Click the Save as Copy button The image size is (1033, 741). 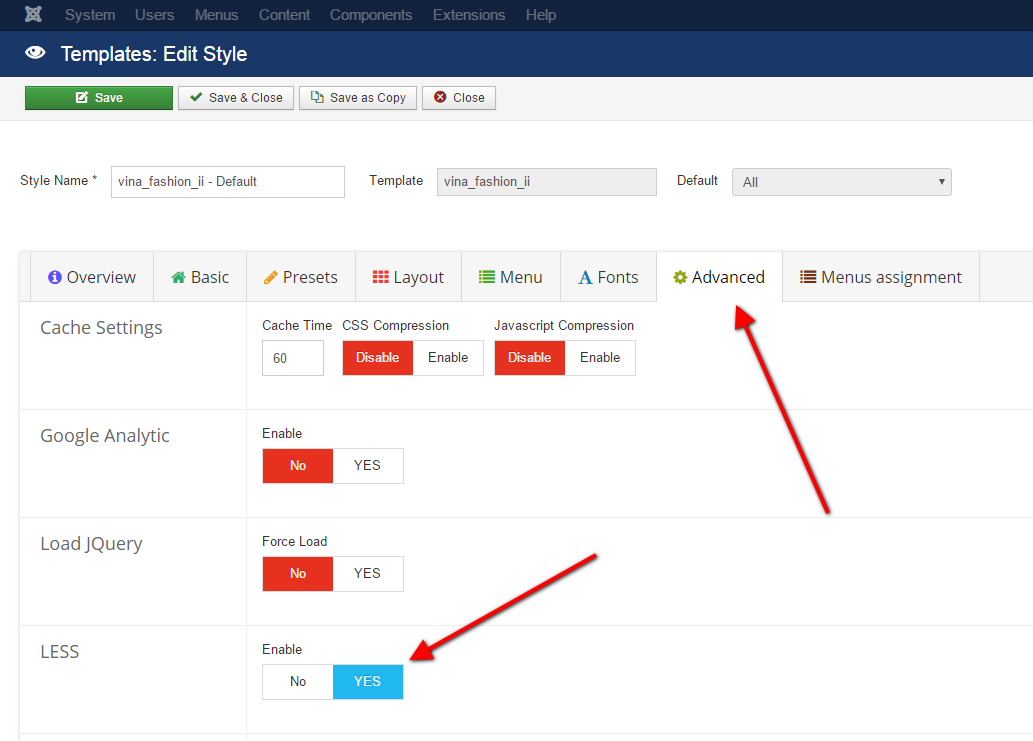pos(358,98)
